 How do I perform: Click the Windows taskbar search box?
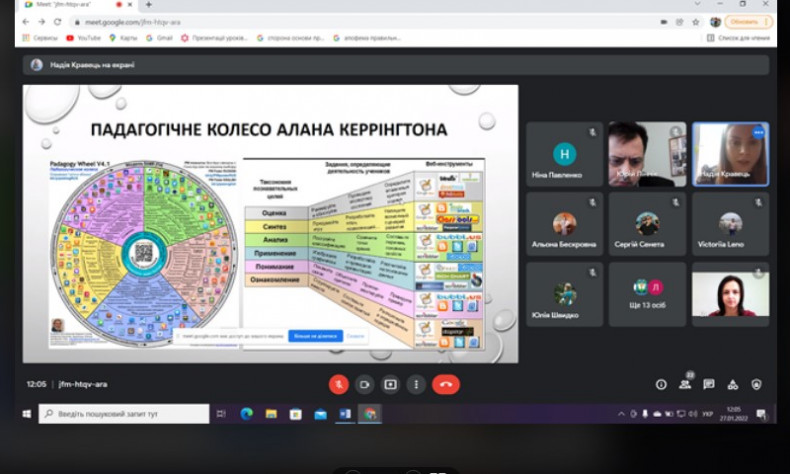(x=124, y=414)
